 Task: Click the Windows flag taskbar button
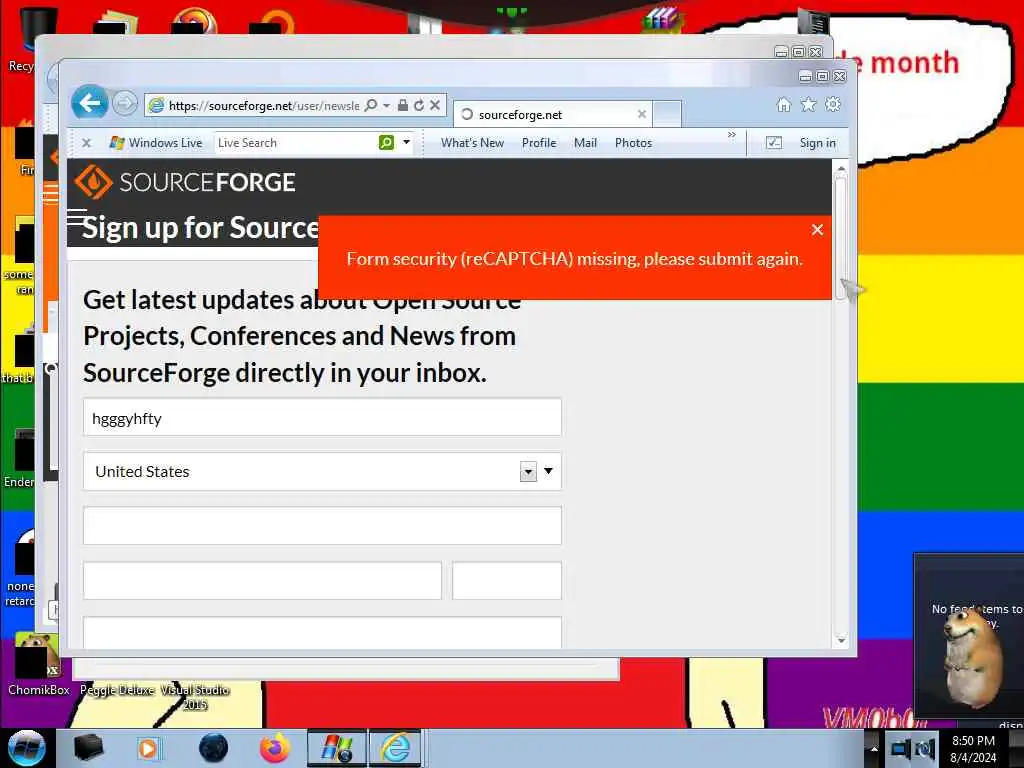coord(337,748)
